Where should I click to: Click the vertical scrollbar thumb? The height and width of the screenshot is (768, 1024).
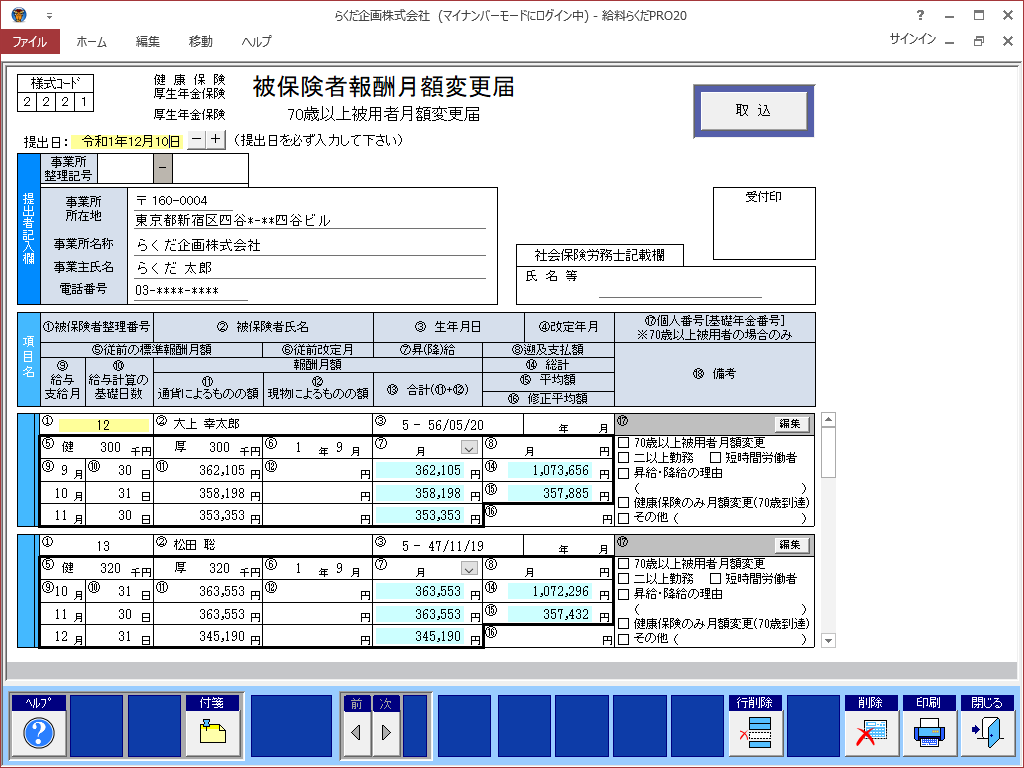(828, 452)
